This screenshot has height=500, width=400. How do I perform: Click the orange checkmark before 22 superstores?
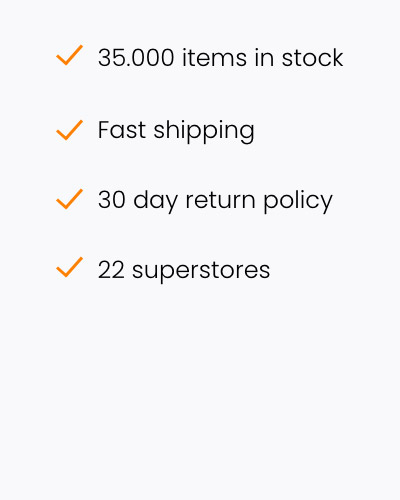[x=69, y=267]
